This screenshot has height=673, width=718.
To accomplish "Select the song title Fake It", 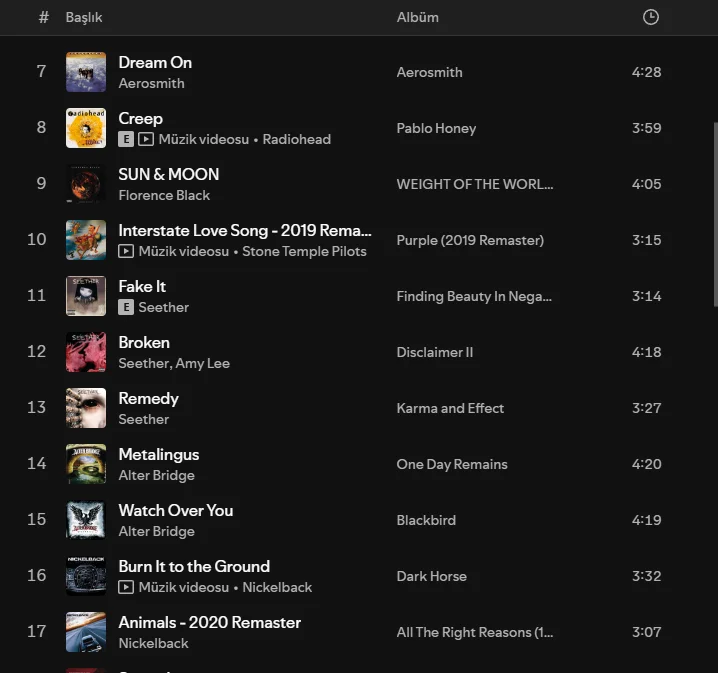I will (142, 287).
